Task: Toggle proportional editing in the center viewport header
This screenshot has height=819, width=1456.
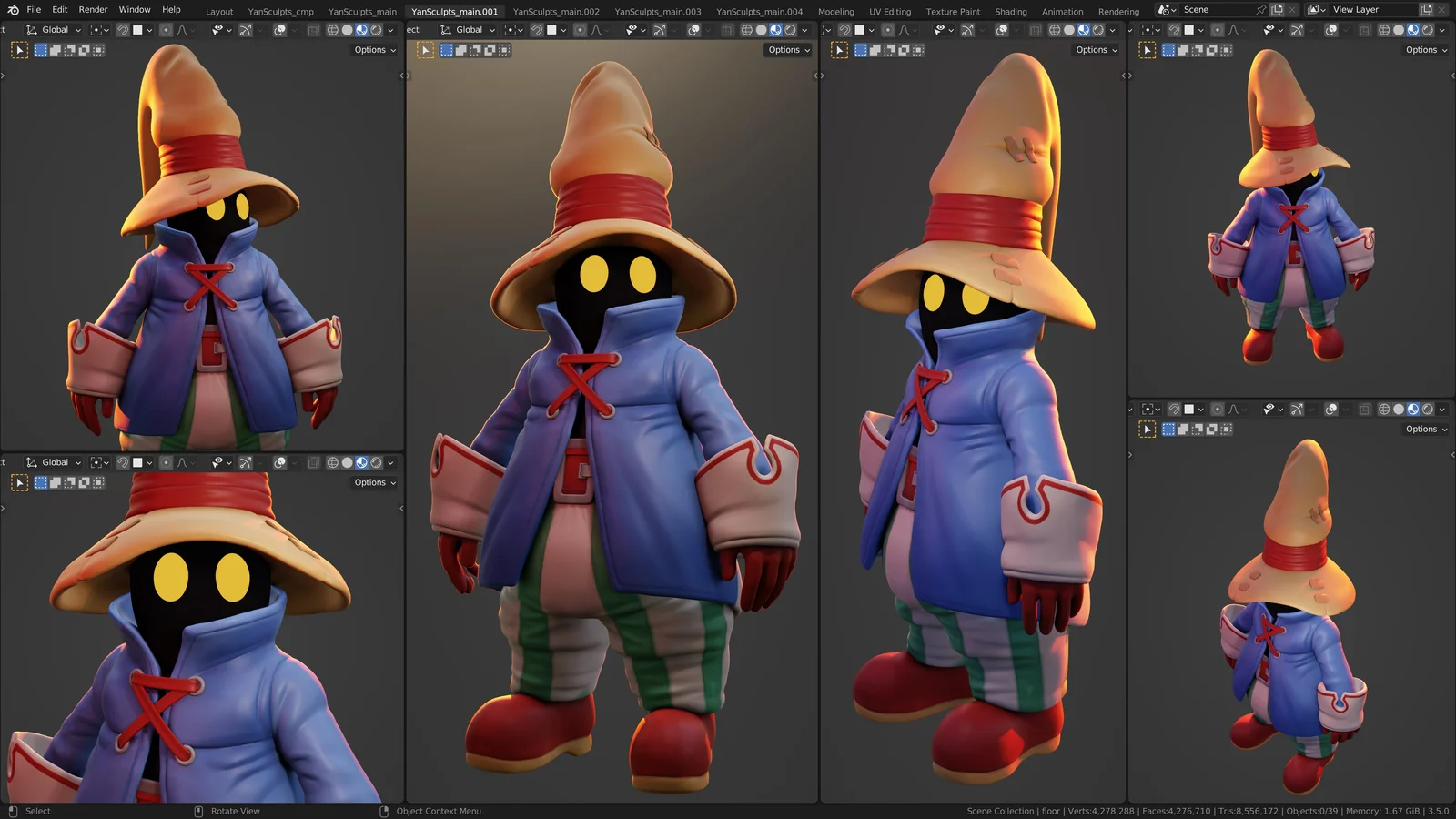Action: (x=581, y=29)
